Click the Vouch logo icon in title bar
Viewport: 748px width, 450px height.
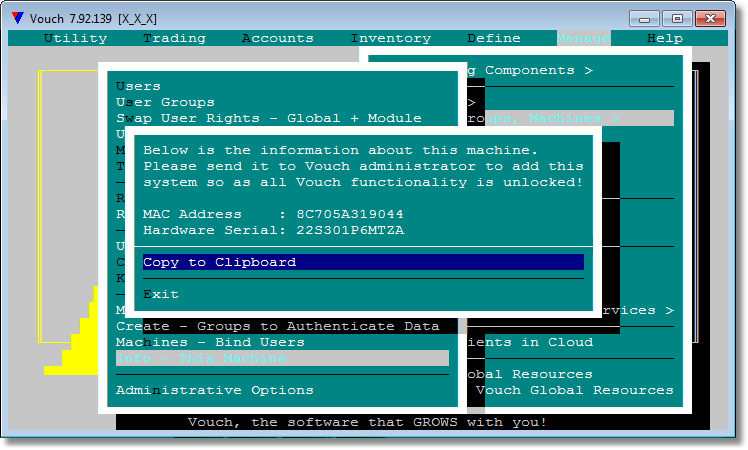18,18
